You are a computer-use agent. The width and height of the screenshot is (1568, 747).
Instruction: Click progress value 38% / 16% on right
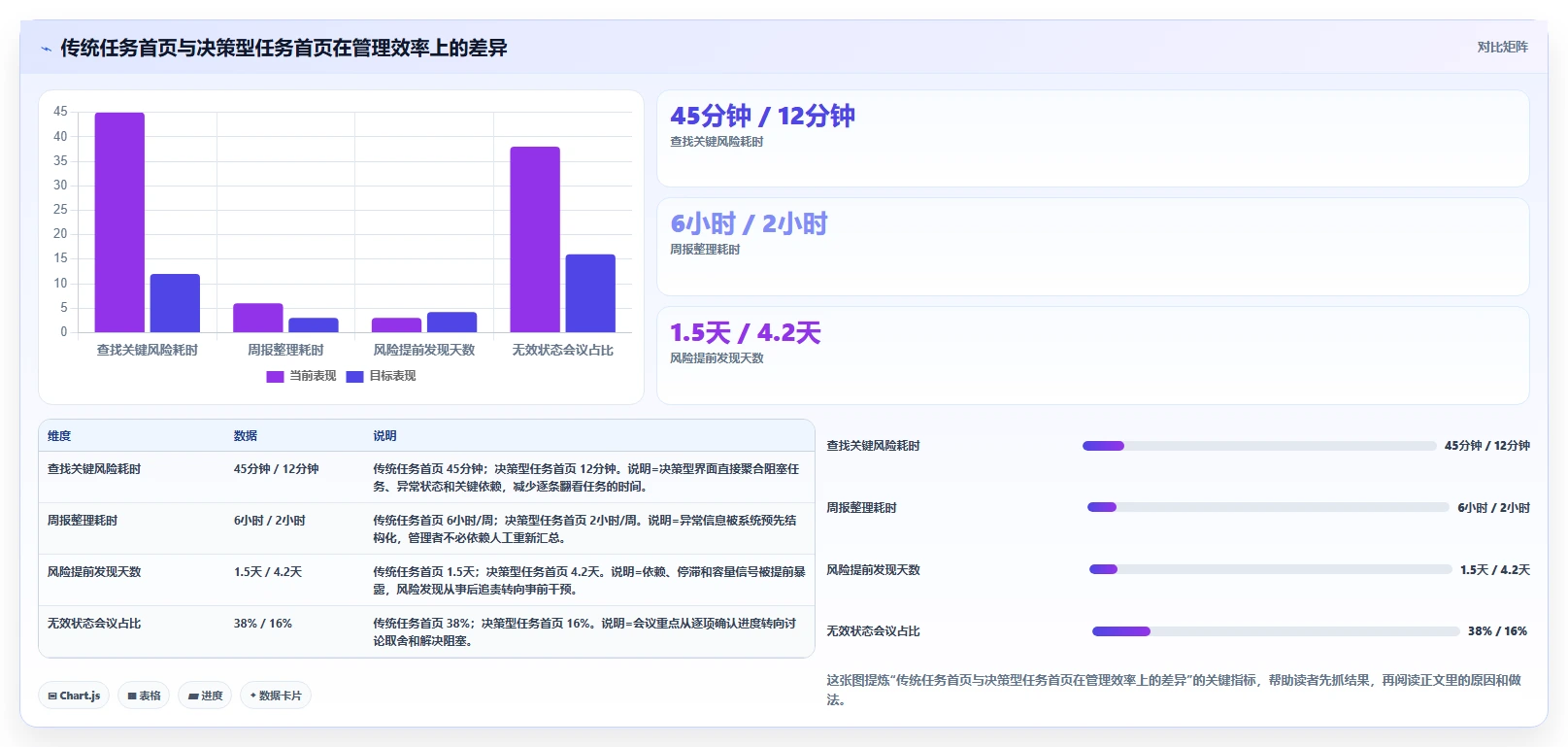(x=1497, y=631)
